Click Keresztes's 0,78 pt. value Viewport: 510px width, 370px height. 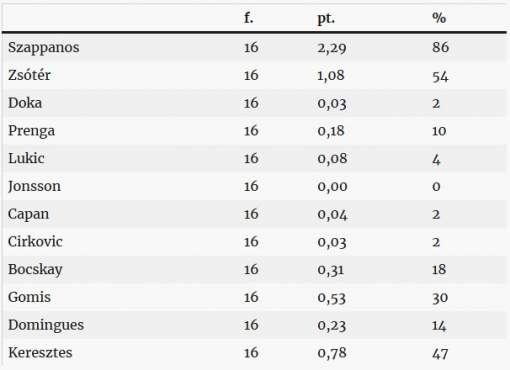(332, 353)
